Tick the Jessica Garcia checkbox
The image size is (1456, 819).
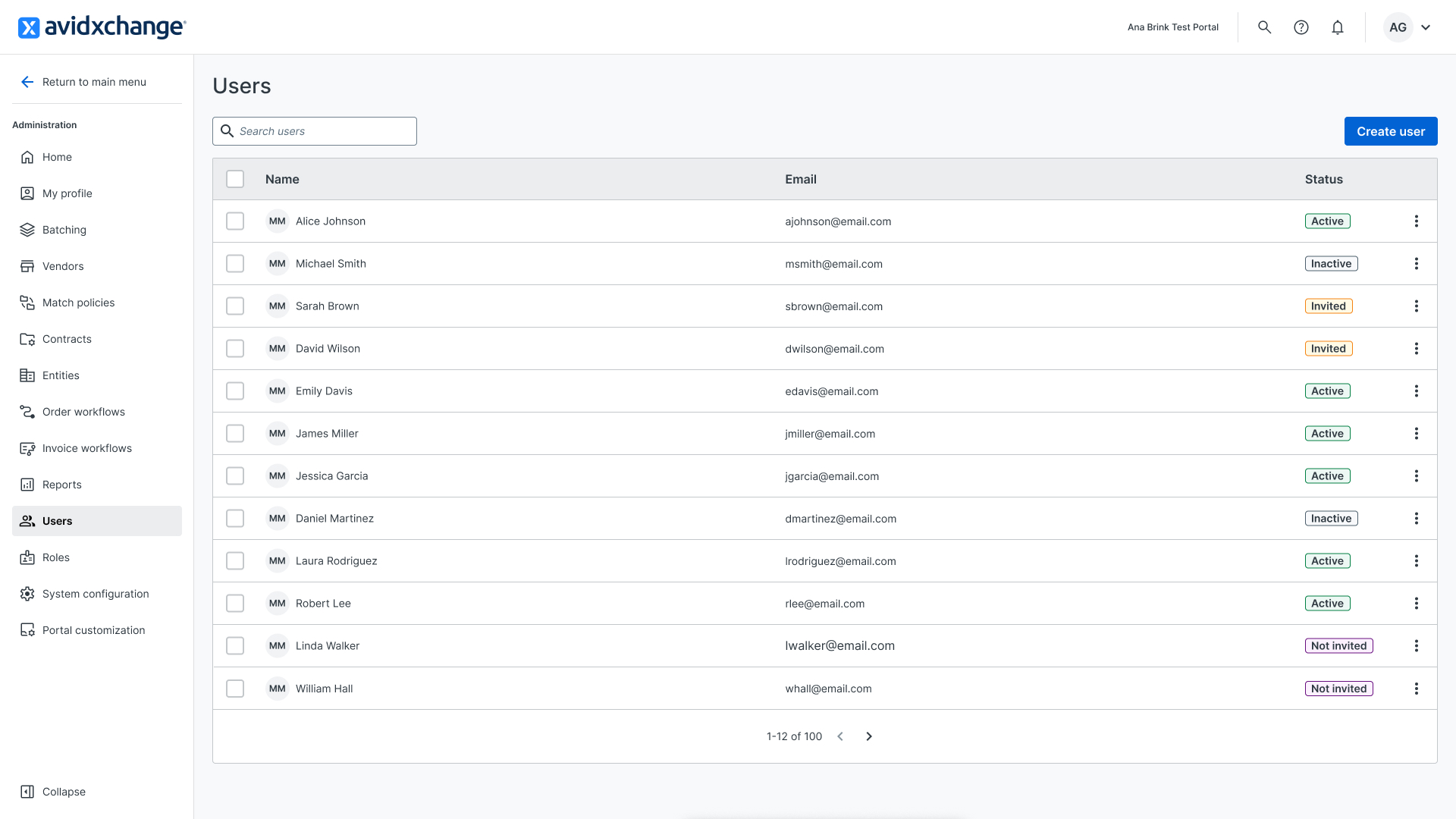[235, 476]
